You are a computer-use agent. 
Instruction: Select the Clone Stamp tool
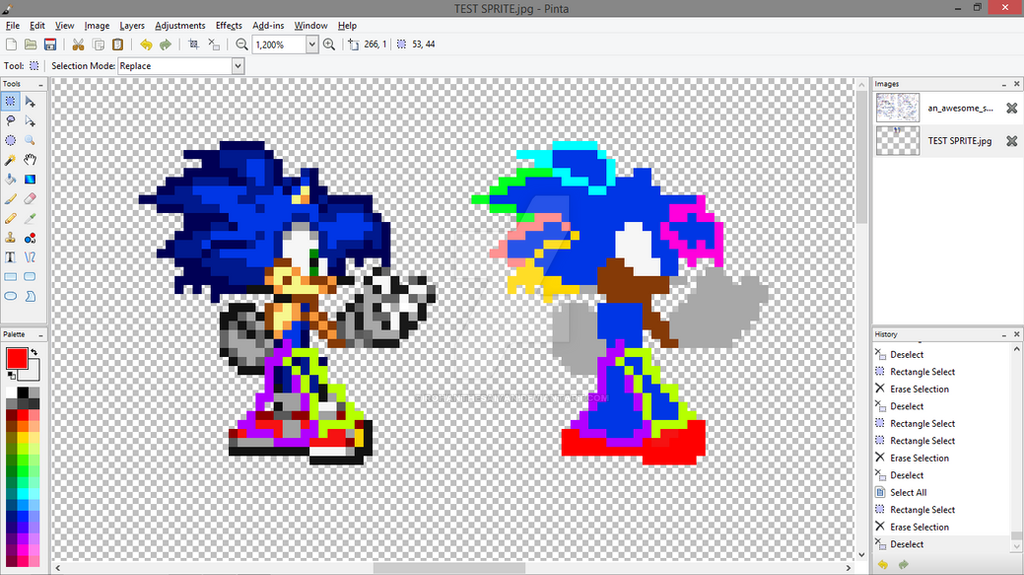(10, 238)
